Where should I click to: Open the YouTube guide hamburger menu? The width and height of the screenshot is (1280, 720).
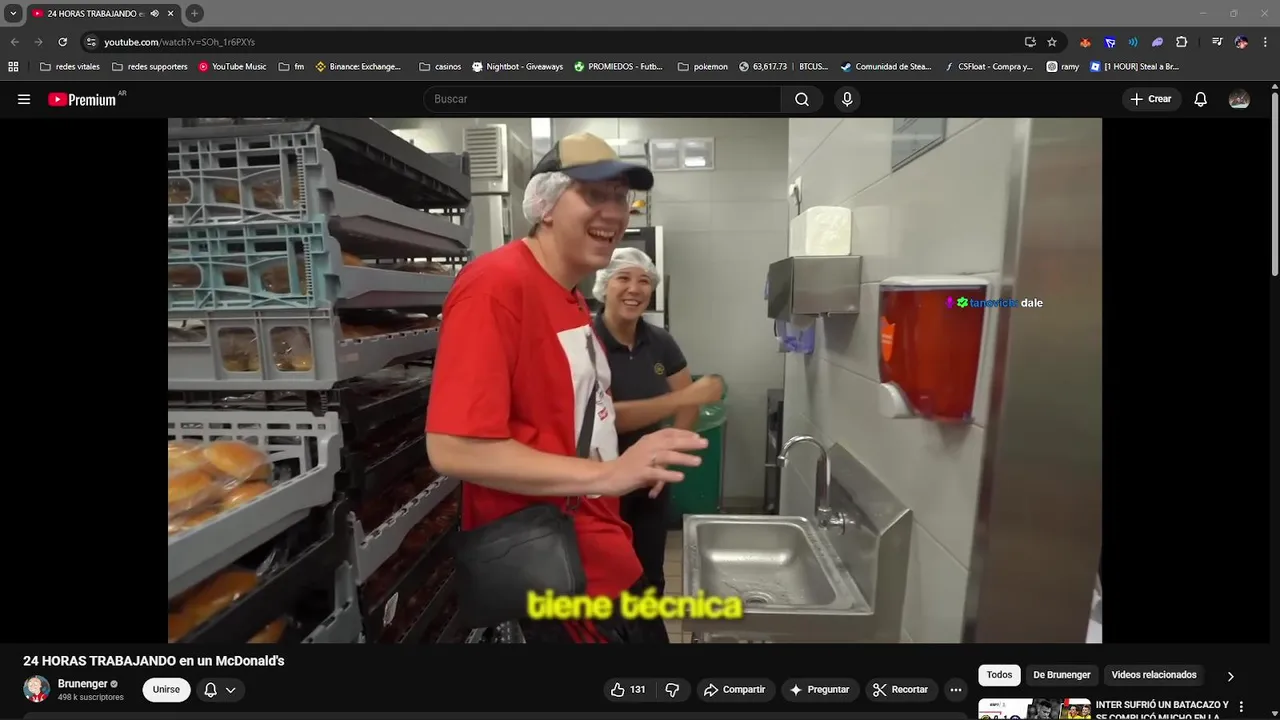(x=24, y=99)
